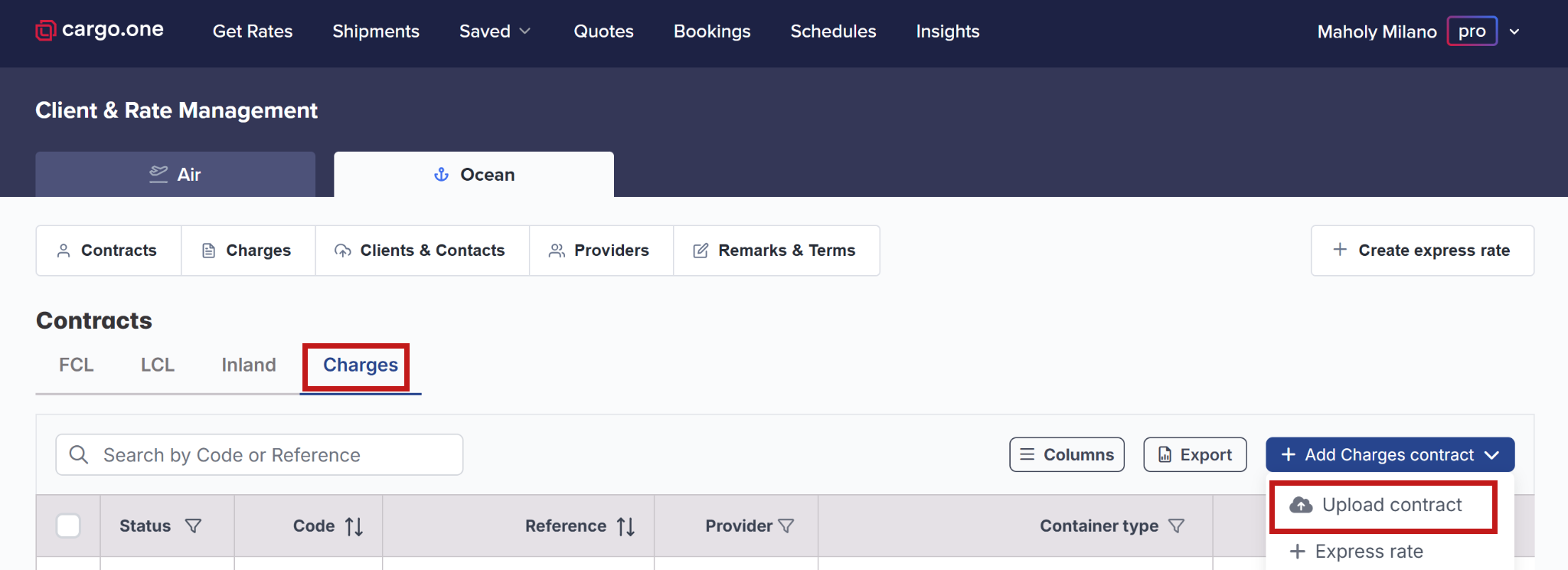The image size is (1568, 570).
Task: Click the Container type column header
Action: [x=1099, y=526]
